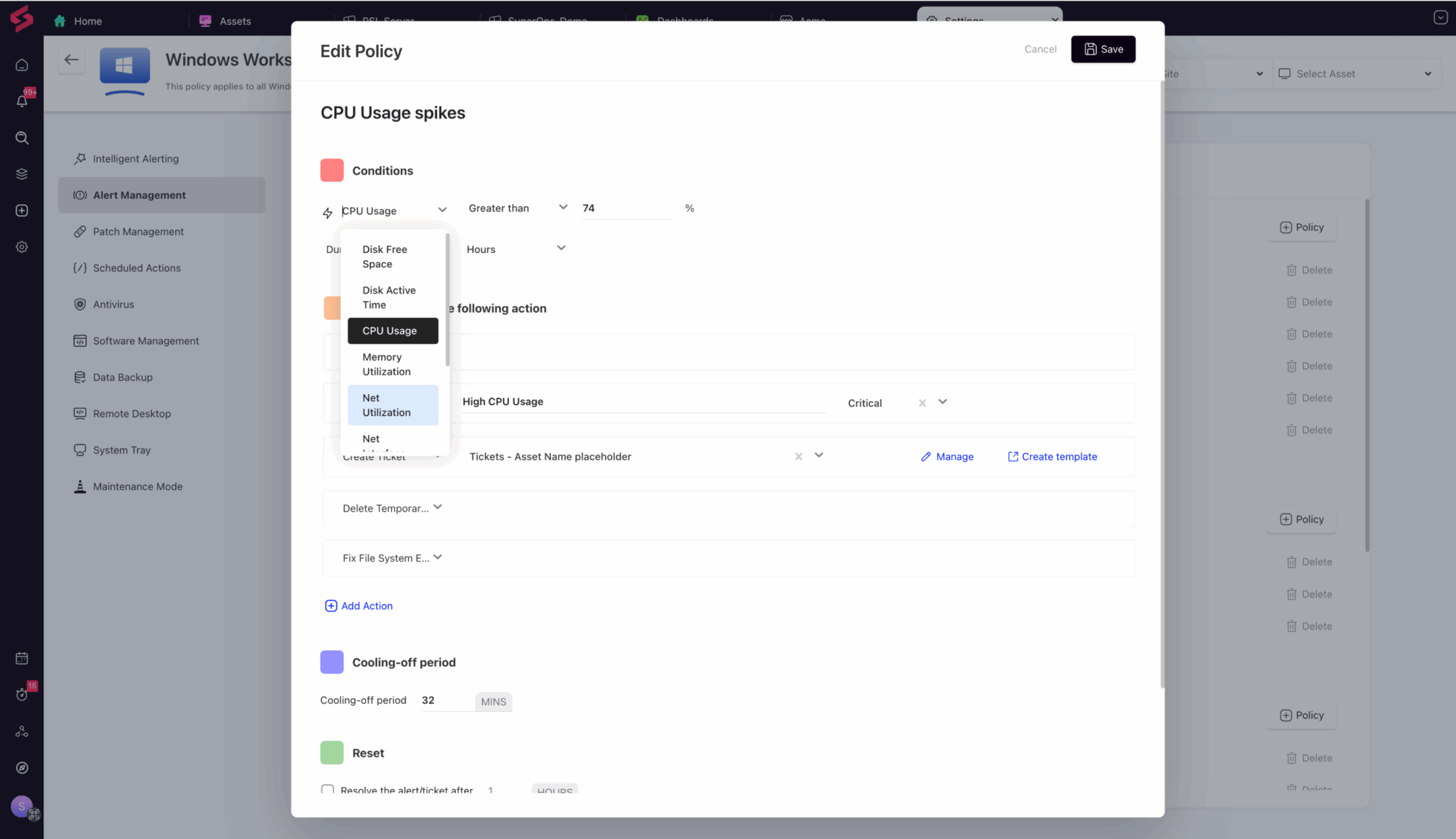This screenshot has width=1456, height=839.
Task: Expand the Delete Temporary action dropdown
Action: [x=437, y=508]
